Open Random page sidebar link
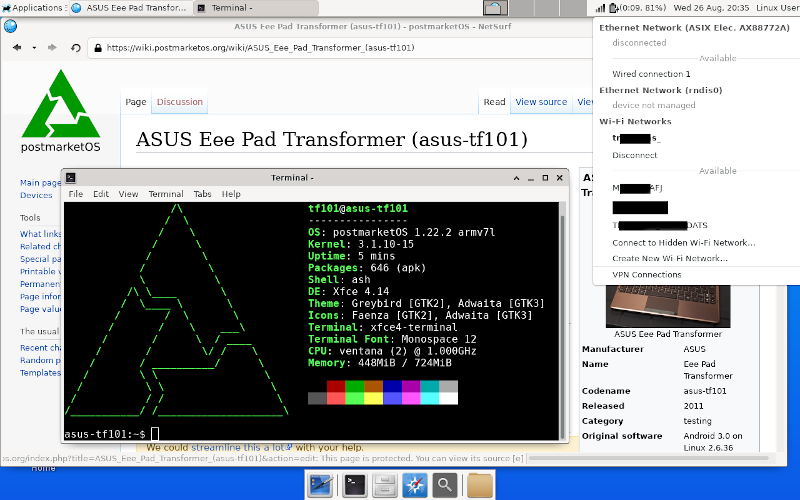The height and width of the screenshot is (500, 800). click(x=40, y=360)
